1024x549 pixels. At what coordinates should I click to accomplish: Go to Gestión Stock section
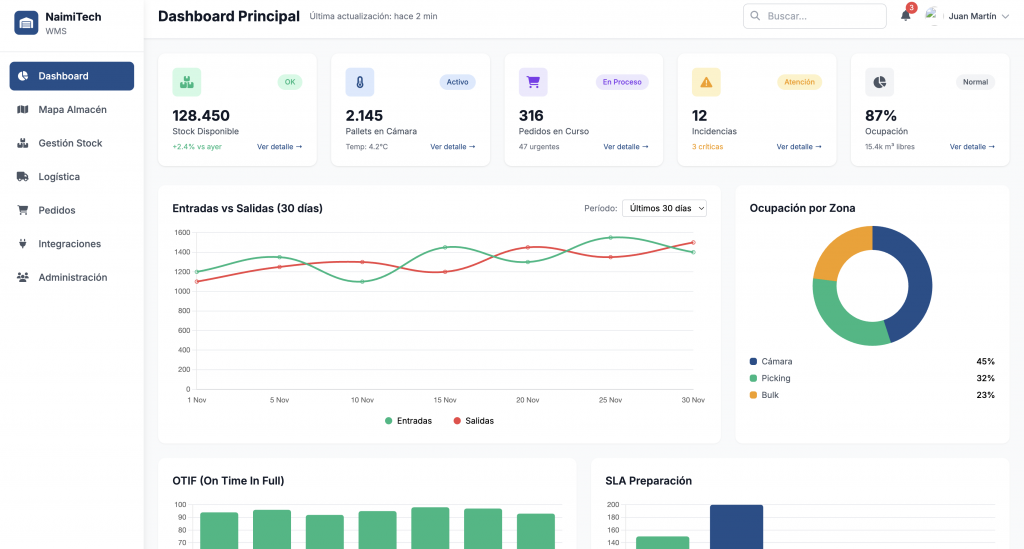coord(70,143)
